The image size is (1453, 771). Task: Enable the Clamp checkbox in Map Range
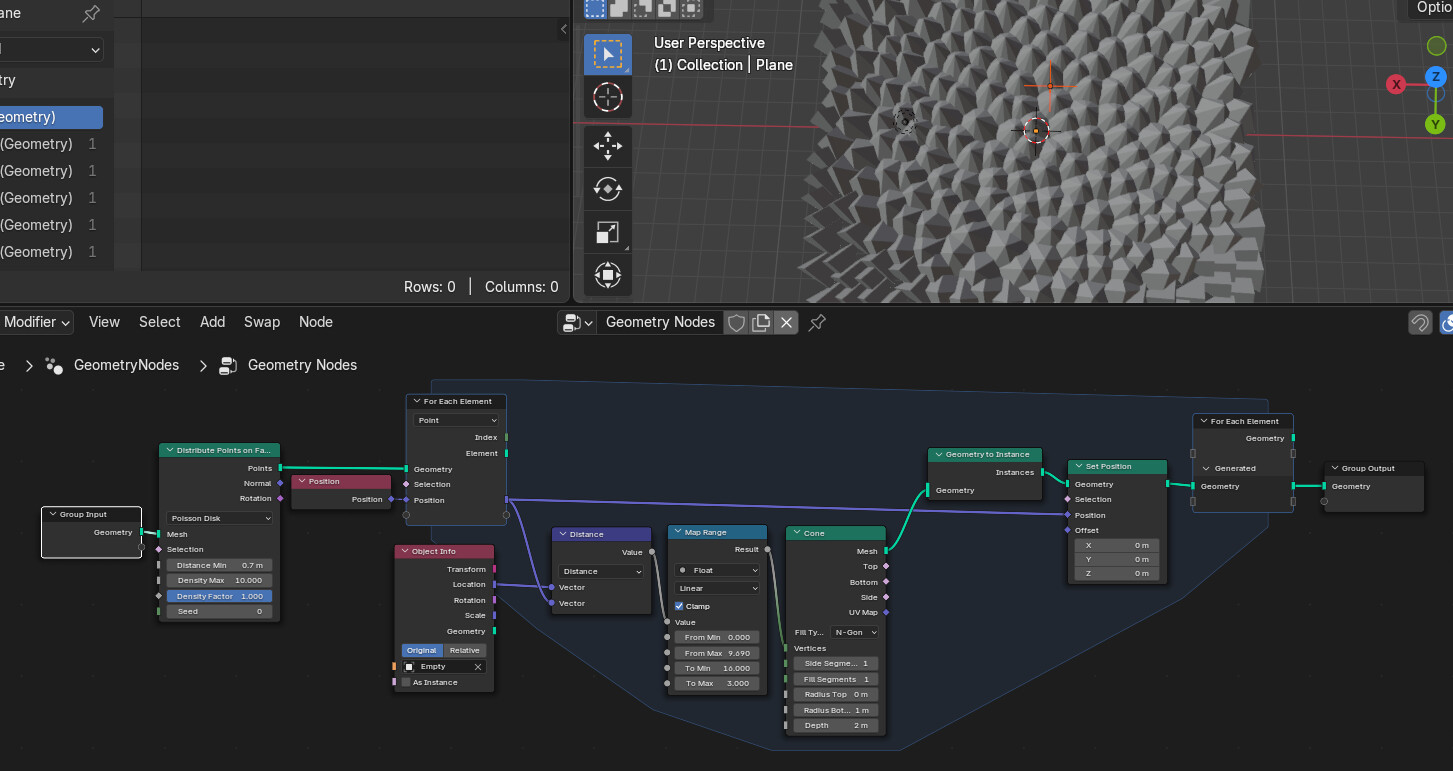pos(679,606)
